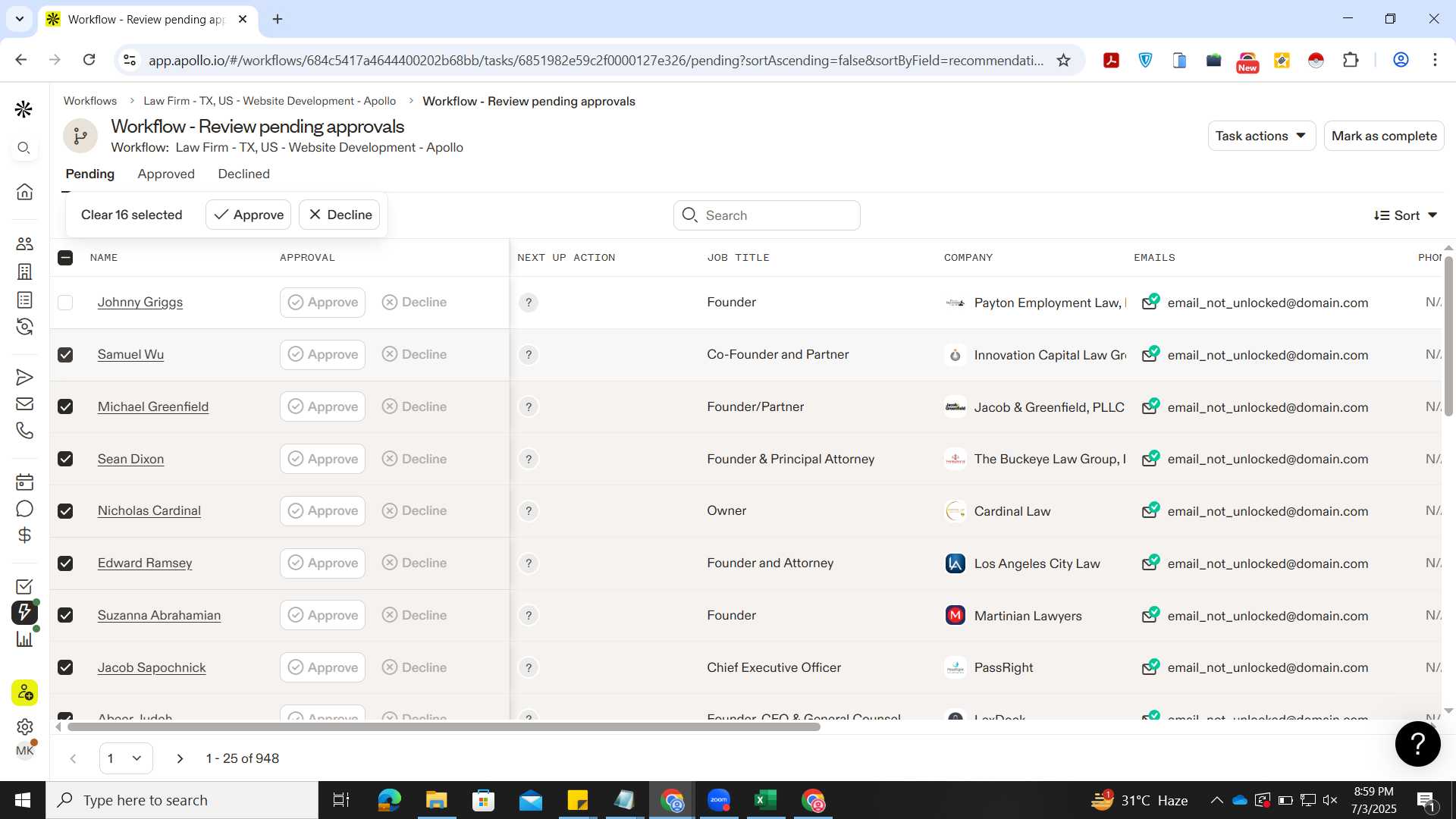1456x819 pixels.
Task: Open Sequences paper-plane icon in sidebar
Action: [24, 378]
